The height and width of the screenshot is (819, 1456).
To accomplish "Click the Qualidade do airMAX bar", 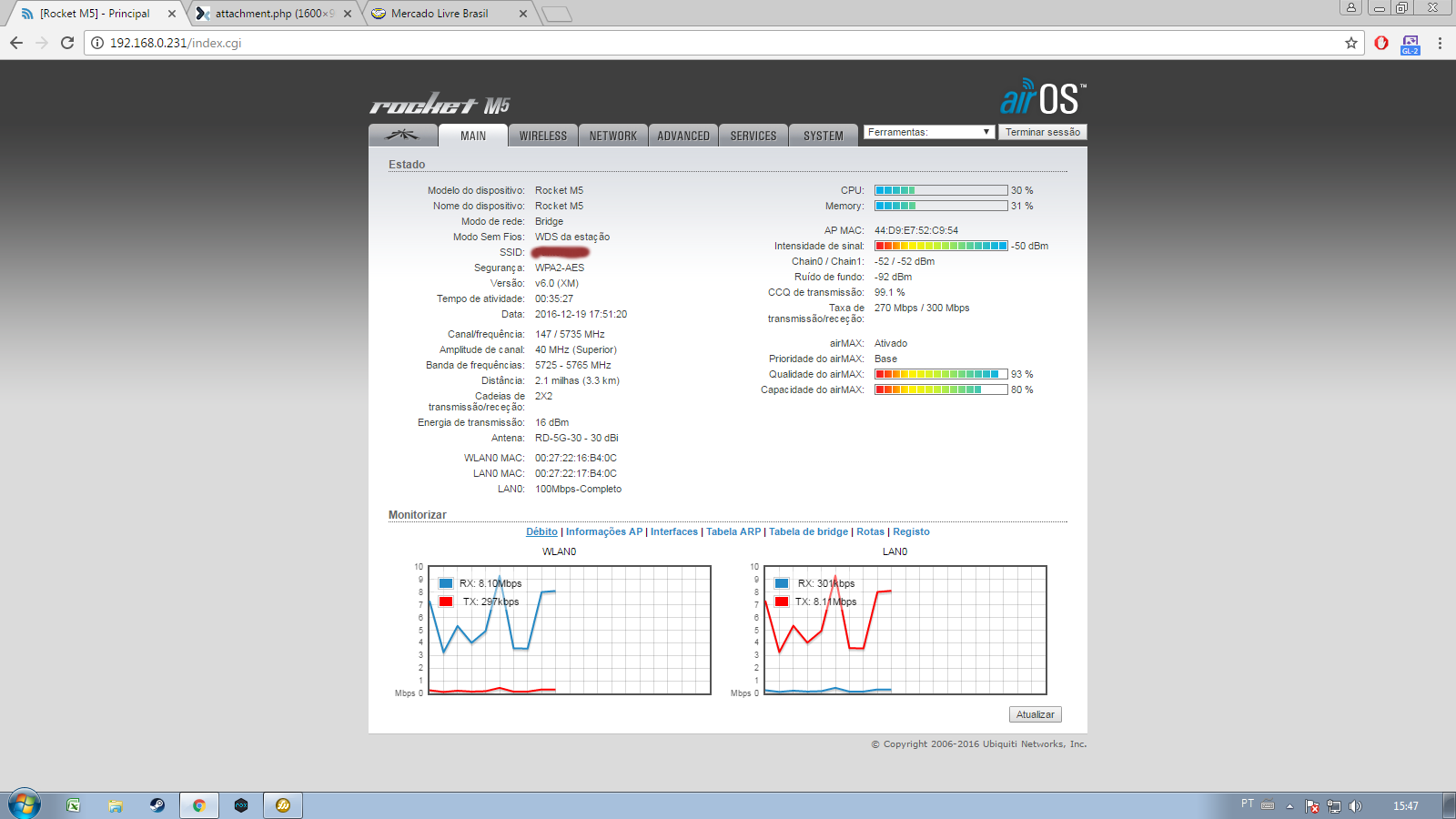I will (941, 374).
